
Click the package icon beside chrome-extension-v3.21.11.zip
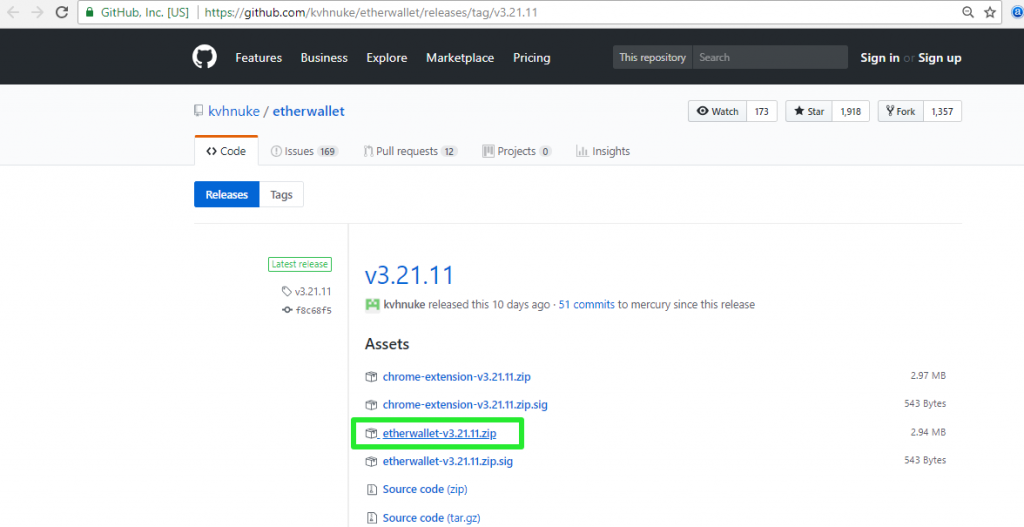[x=371, y=377]
